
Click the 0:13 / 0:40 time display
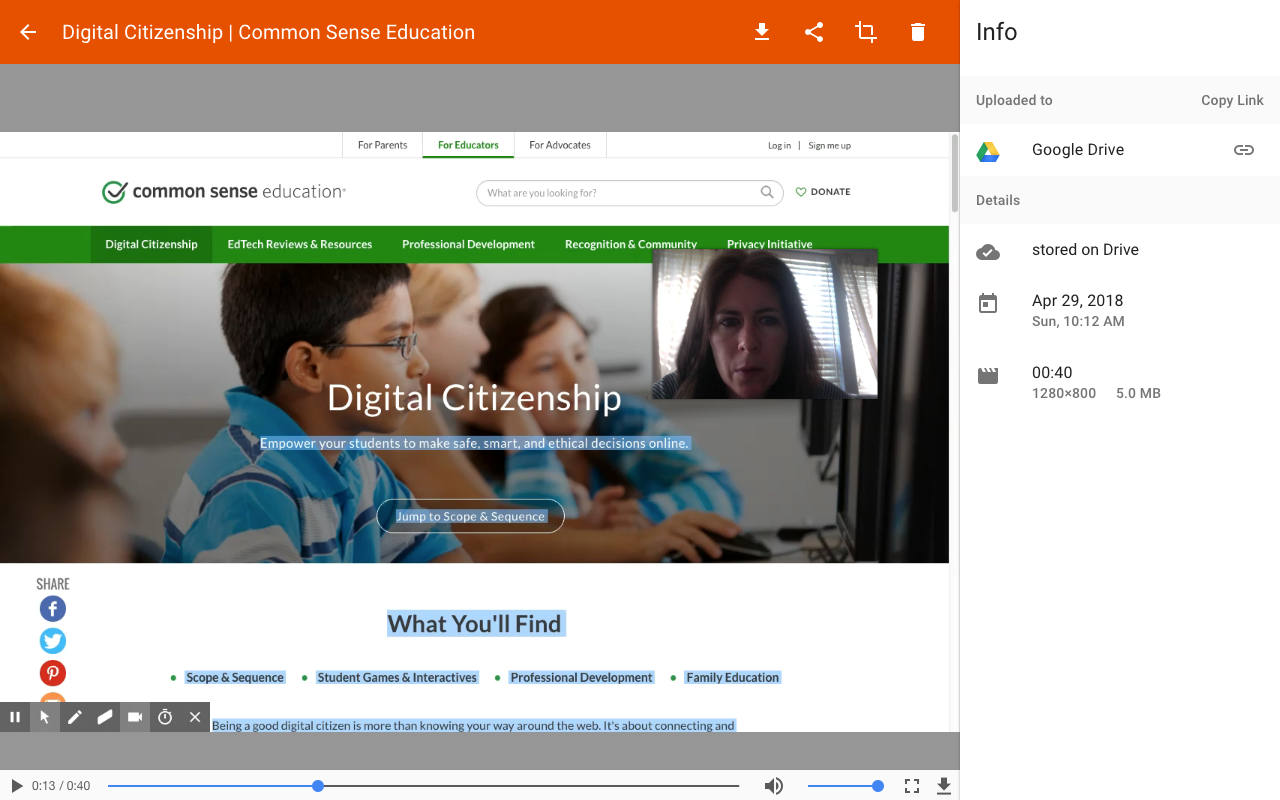point(61,786)
